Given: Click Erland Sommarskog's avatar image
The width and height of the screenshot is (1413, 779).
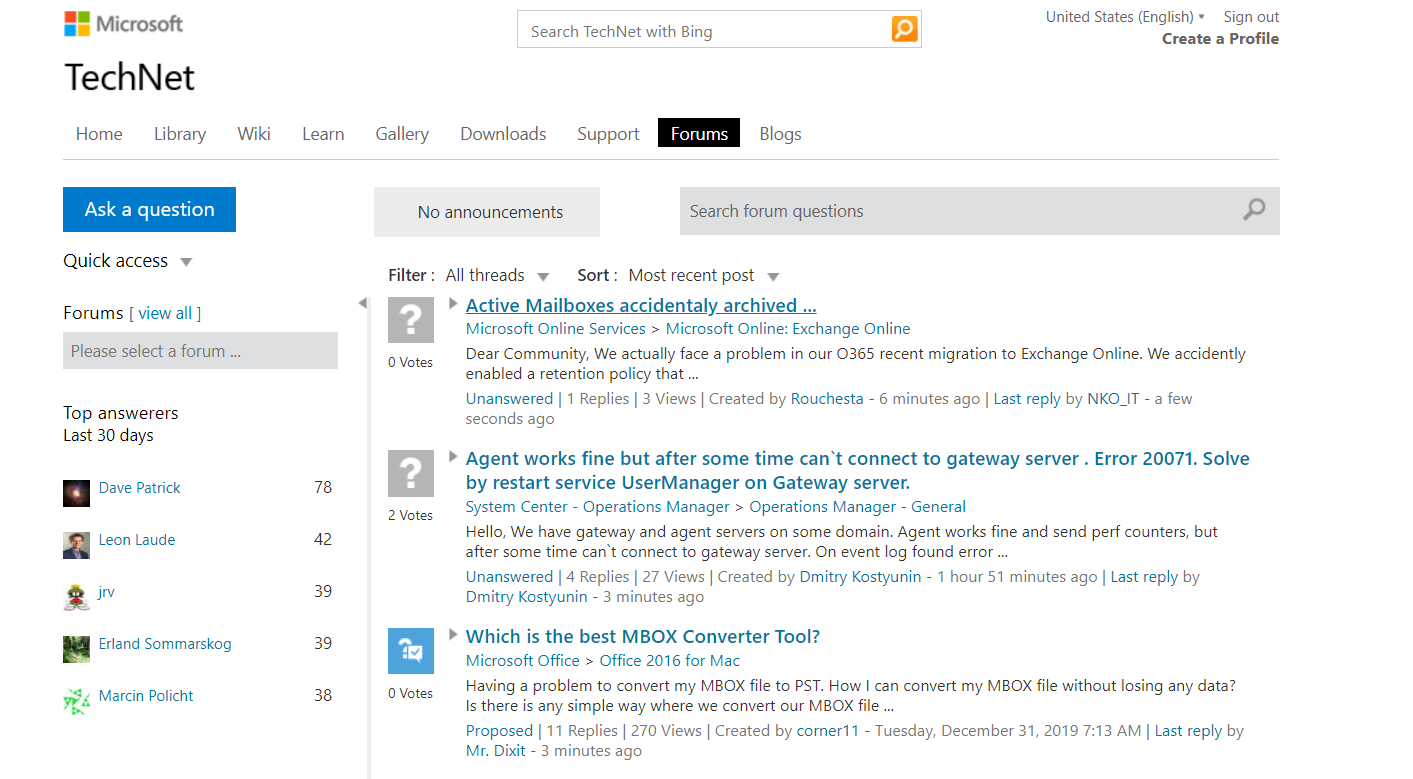Looking at the screenshot, I should [76, 649].
